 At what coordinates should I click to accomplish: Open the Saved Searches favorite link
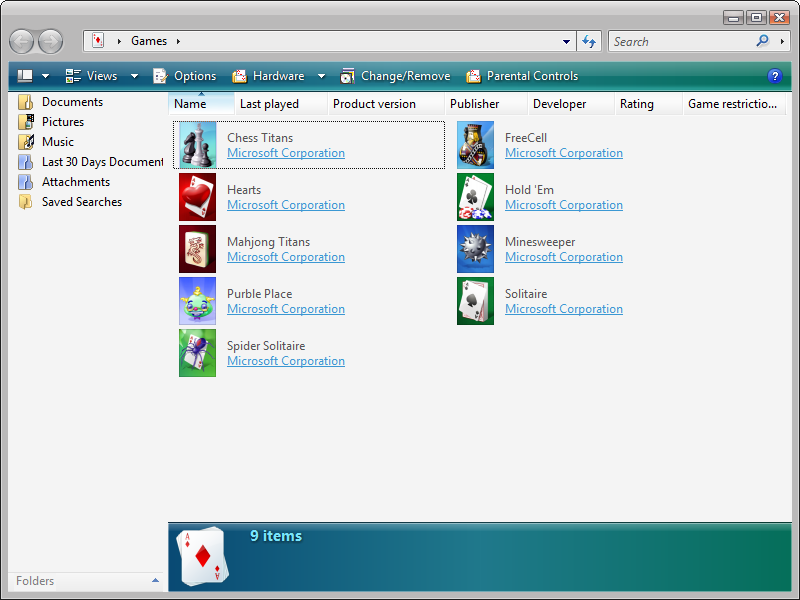click(x=82, y=202)
